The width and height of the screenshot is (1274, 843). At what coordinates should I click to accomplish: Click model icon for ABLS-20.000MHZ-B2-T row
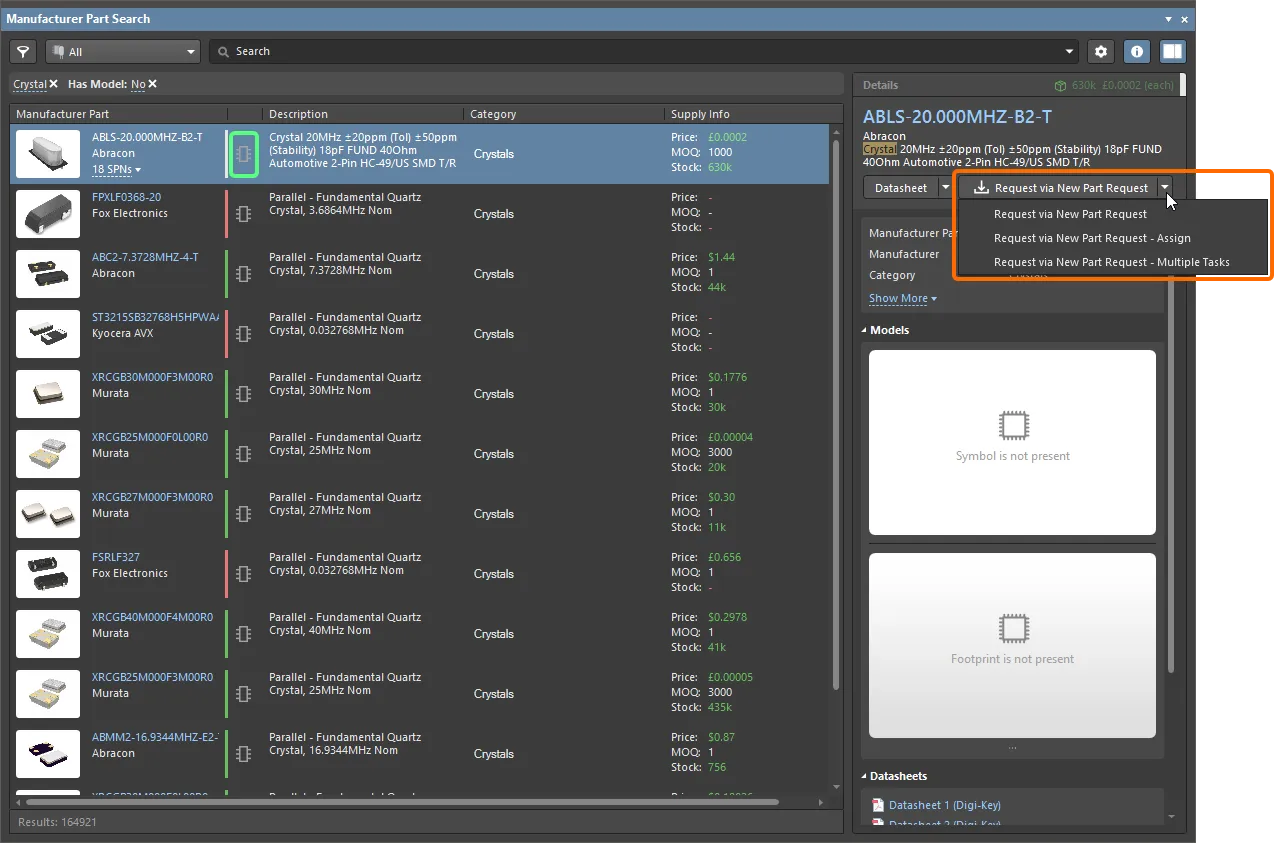(243, 154)
